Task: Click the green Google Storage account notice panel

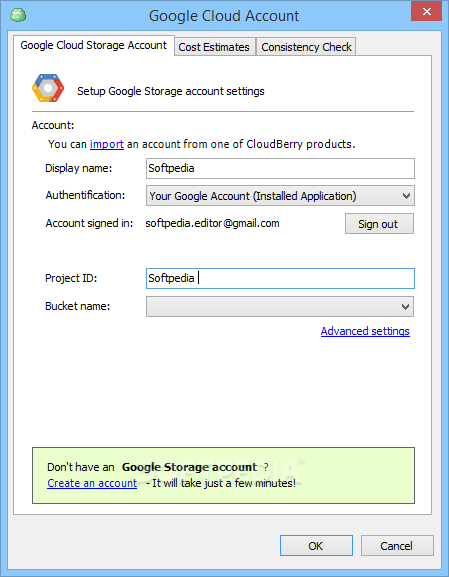Action: click(223, 475)
